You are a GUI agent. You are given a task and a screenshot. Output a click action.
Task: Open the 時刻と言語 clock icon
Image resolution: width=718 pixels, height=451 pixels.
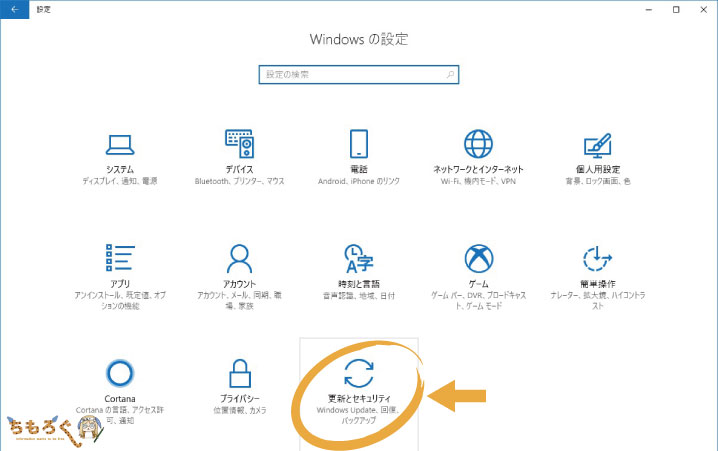[359, 258]
